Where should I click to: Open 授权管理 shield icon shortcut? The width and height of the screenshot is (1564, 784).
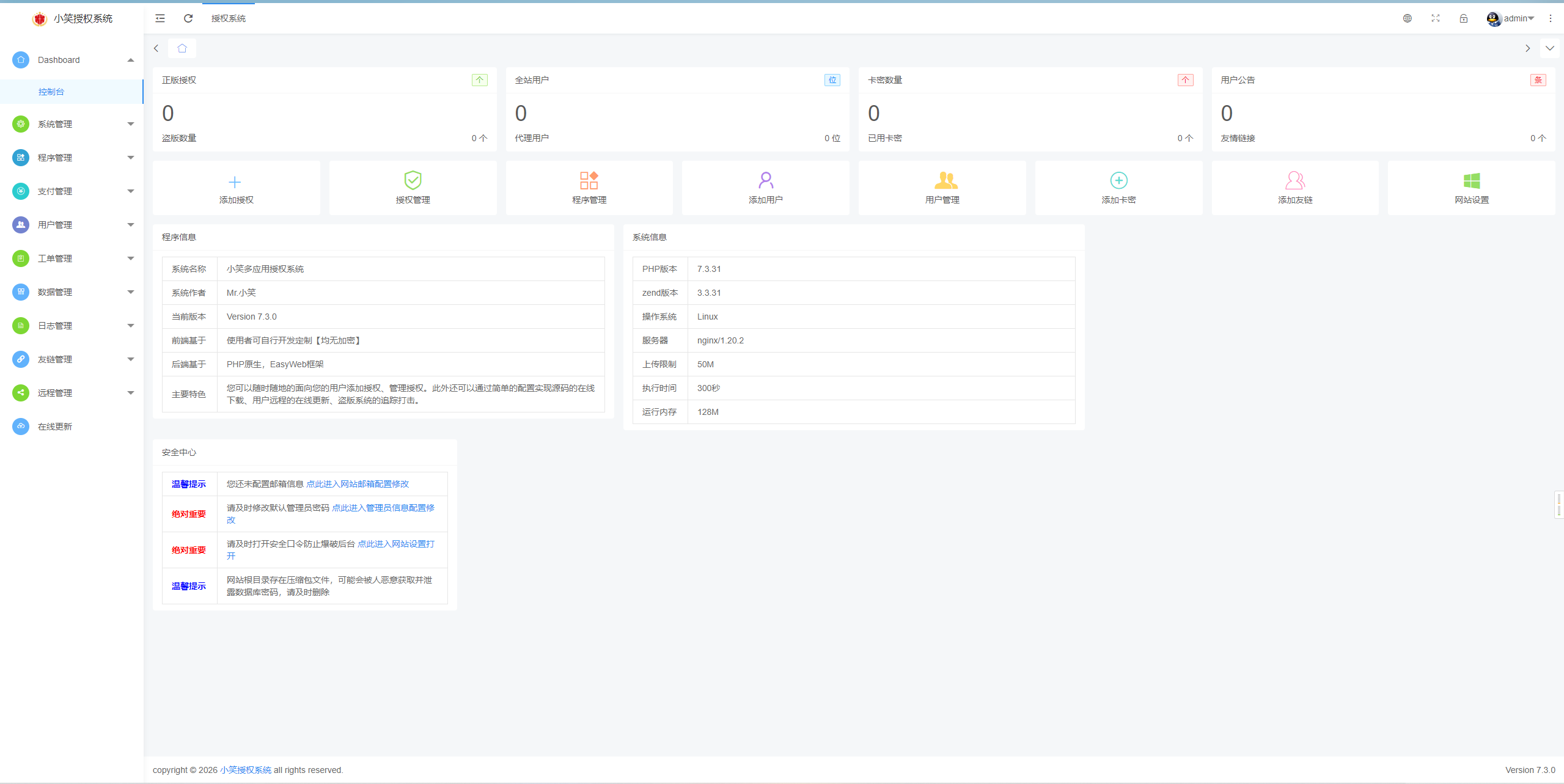(x=413, y=180)
